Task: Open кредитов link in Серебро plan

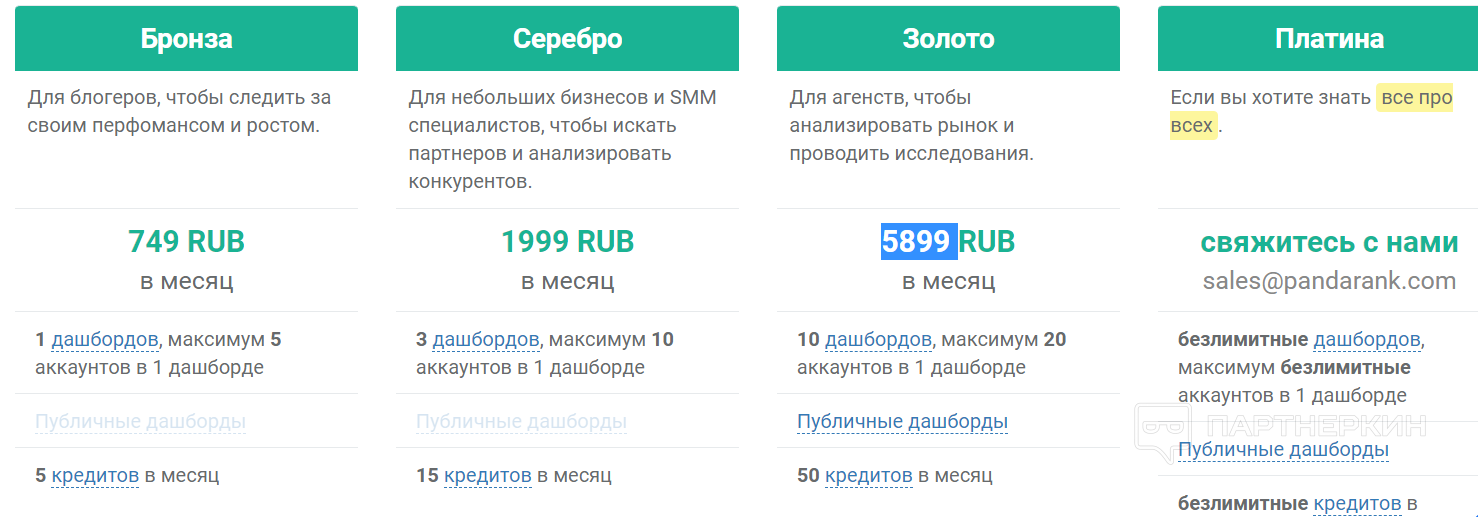Action: [x=488, y=476]
